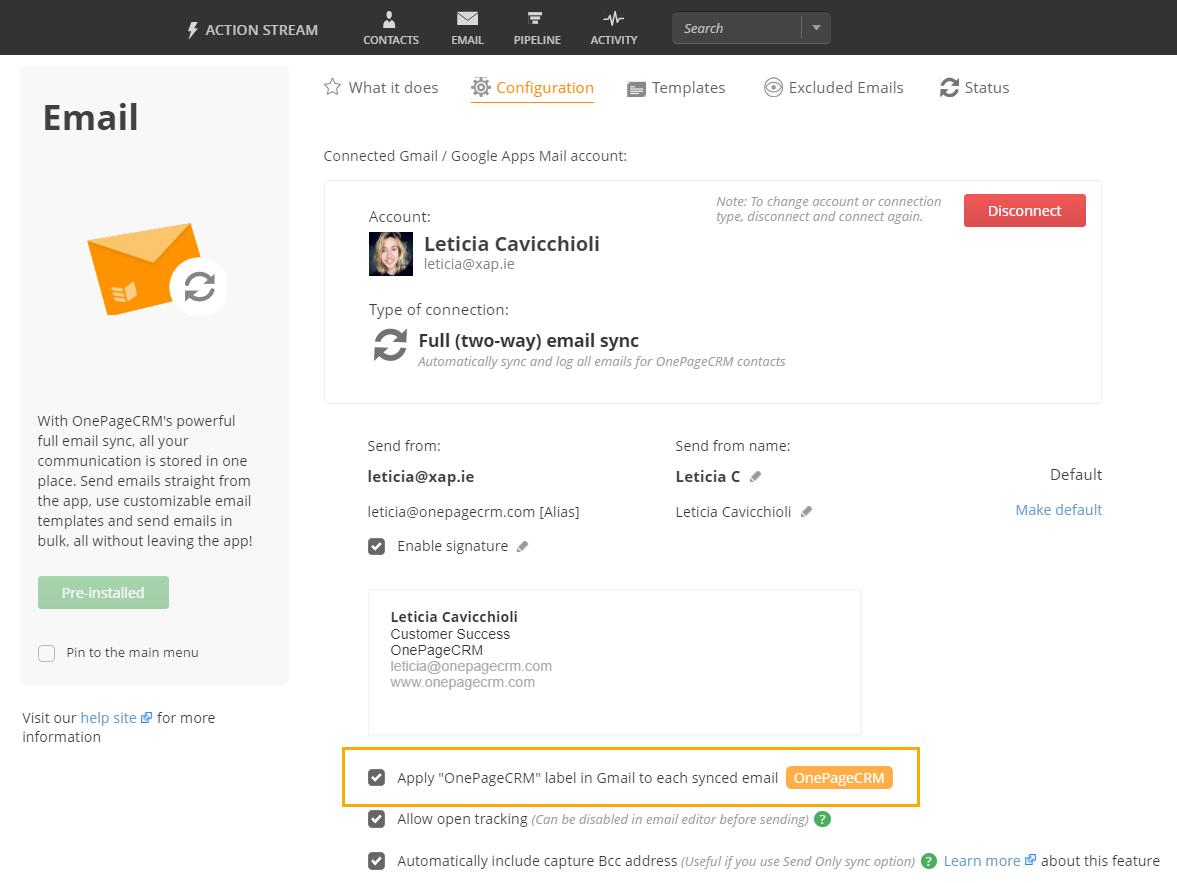This screenshot has width=1177, height=883.
Task: Click the Action Stream lightning bolt icon
Action: (192, 30)
